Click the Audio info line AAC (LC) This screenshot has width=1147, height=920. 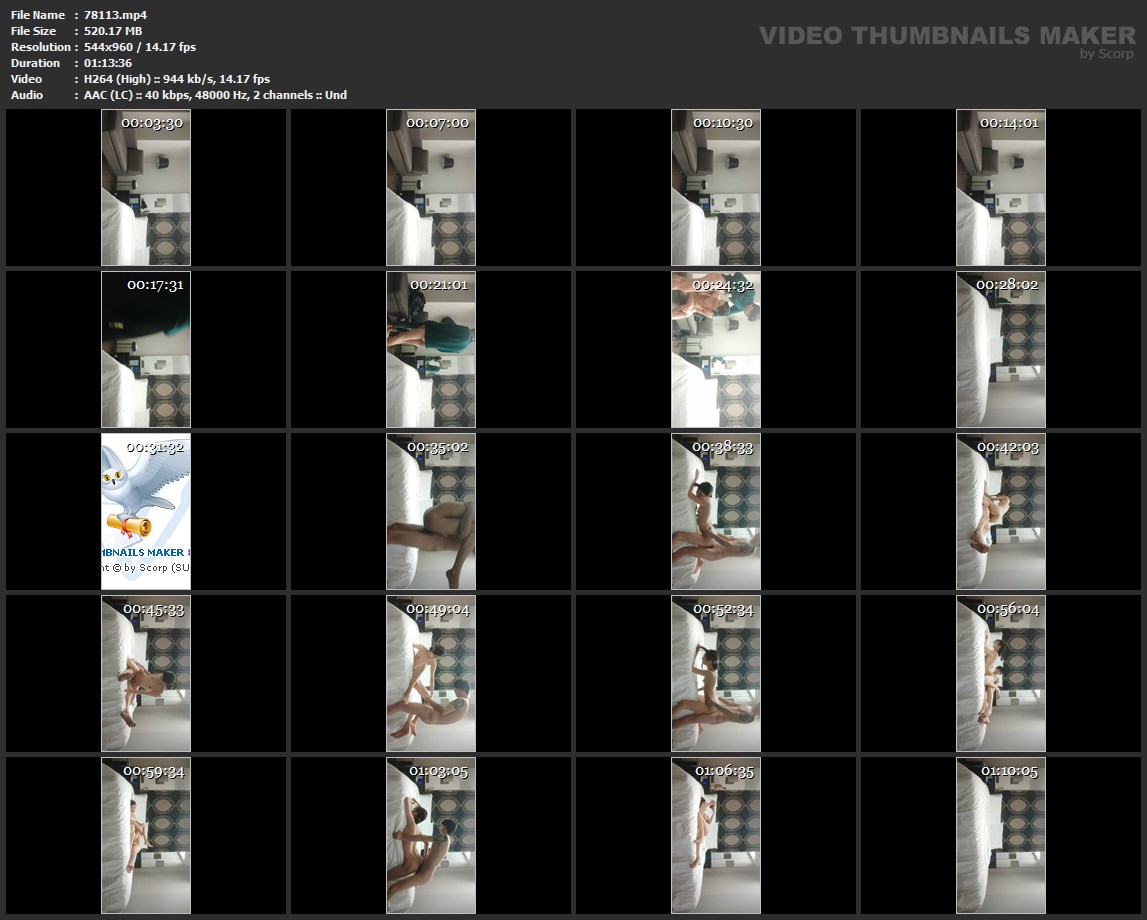(x=215, y=95)
